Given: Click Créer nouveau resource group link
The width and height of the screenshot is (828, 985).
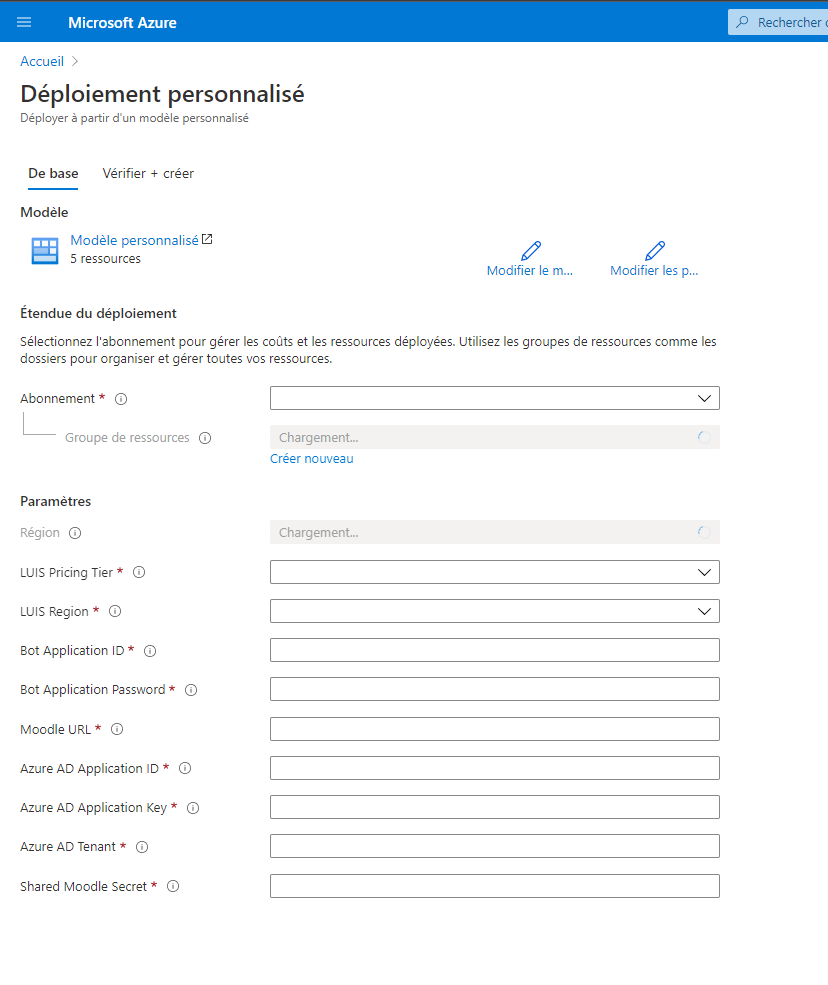Looking at the screenshot, I should [312, 459].
